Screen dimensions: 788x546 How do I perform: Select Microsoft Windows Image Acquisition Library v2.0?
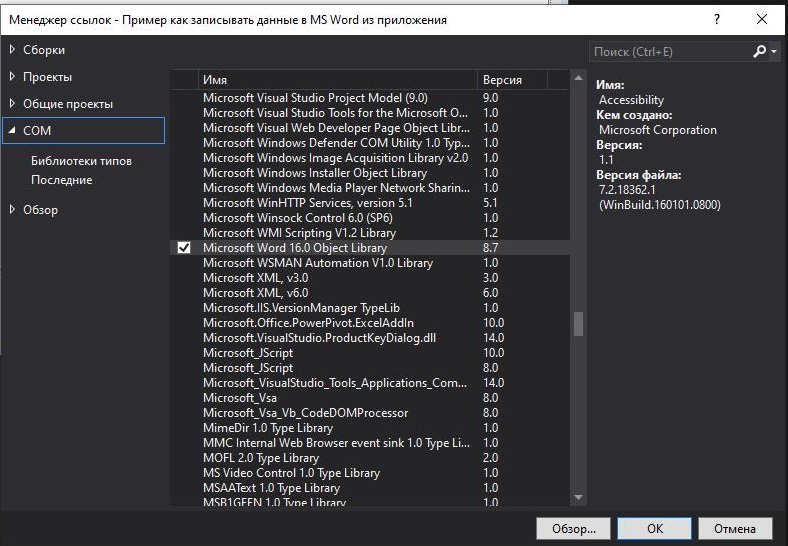point(370,158)
